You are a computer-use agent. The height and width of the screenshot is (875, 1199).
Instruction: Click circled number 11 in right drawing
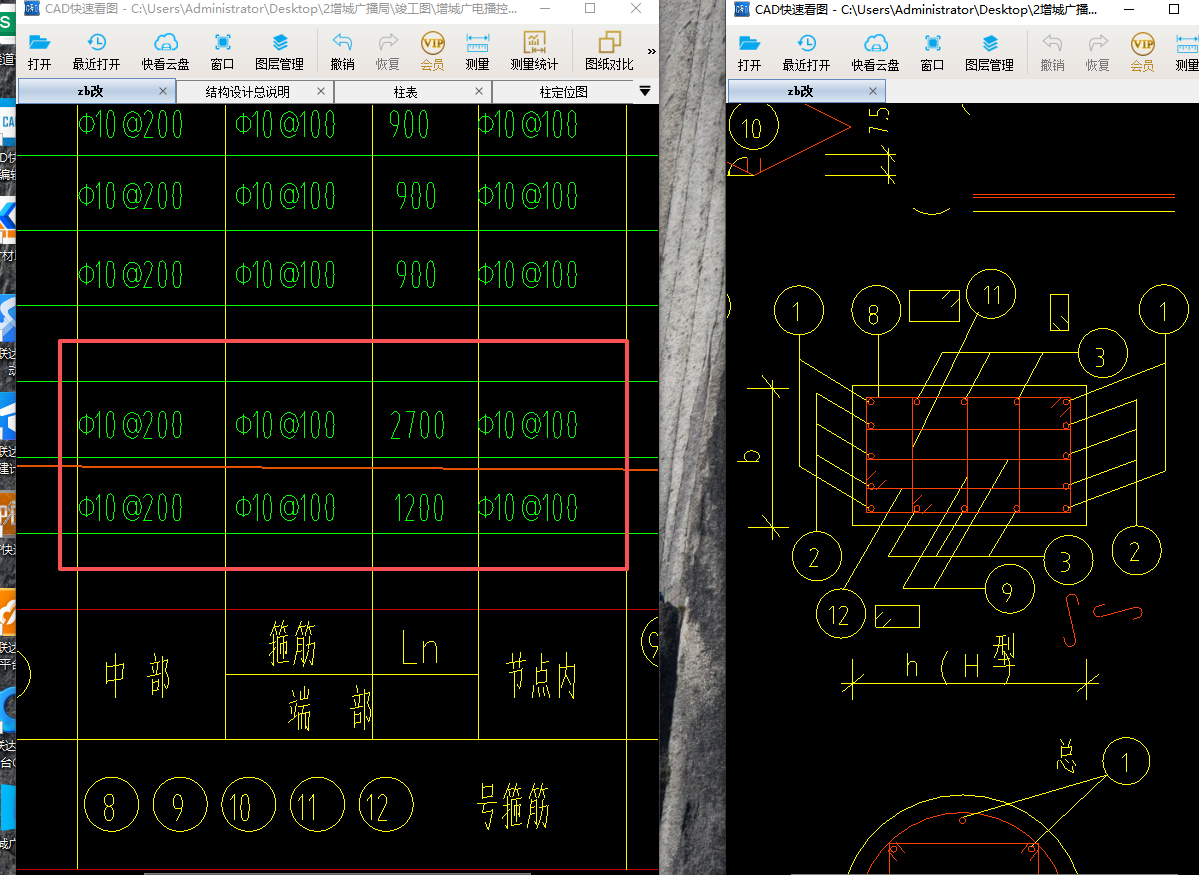click(991, 294)
